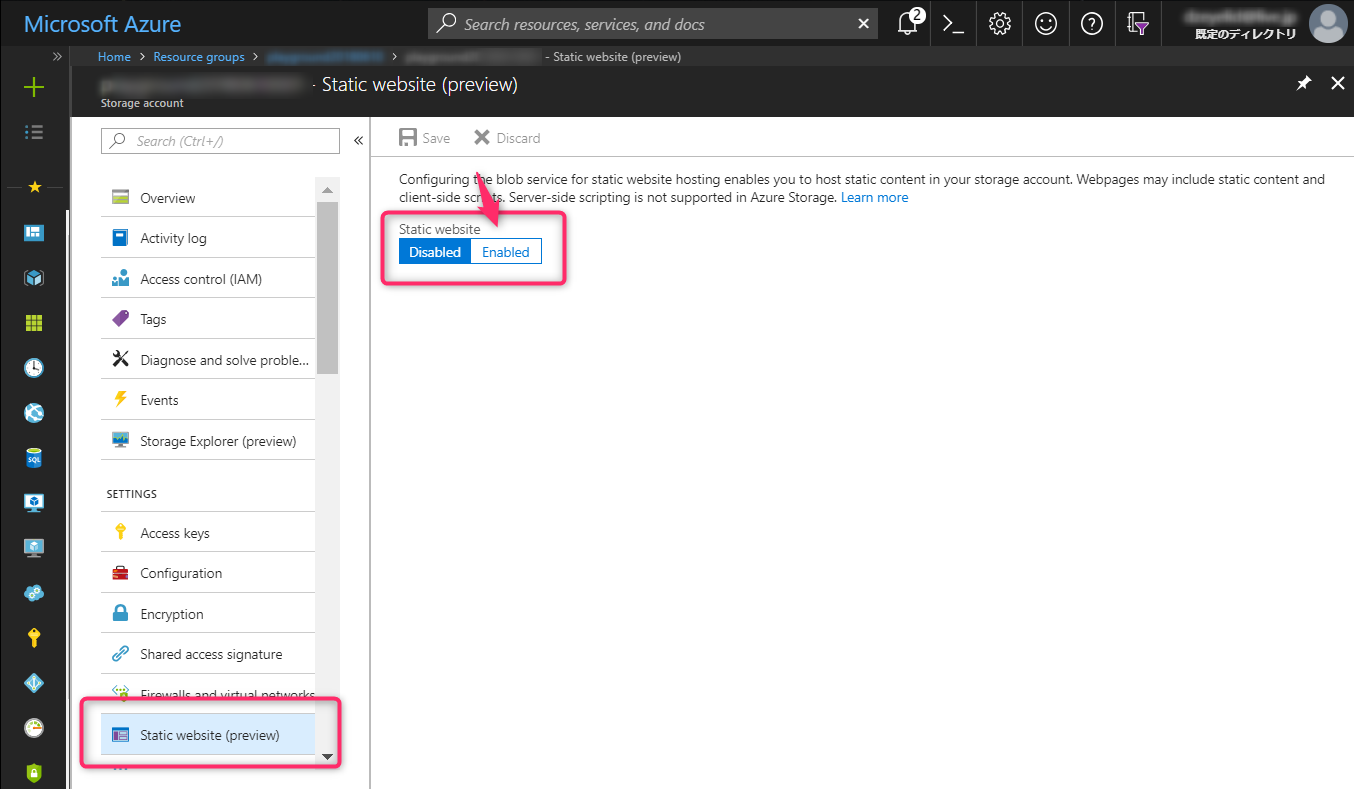Click the resource search field
The height and width of the screenshot is (789, 1354).
pyautogui.click(x=650, y=23)
